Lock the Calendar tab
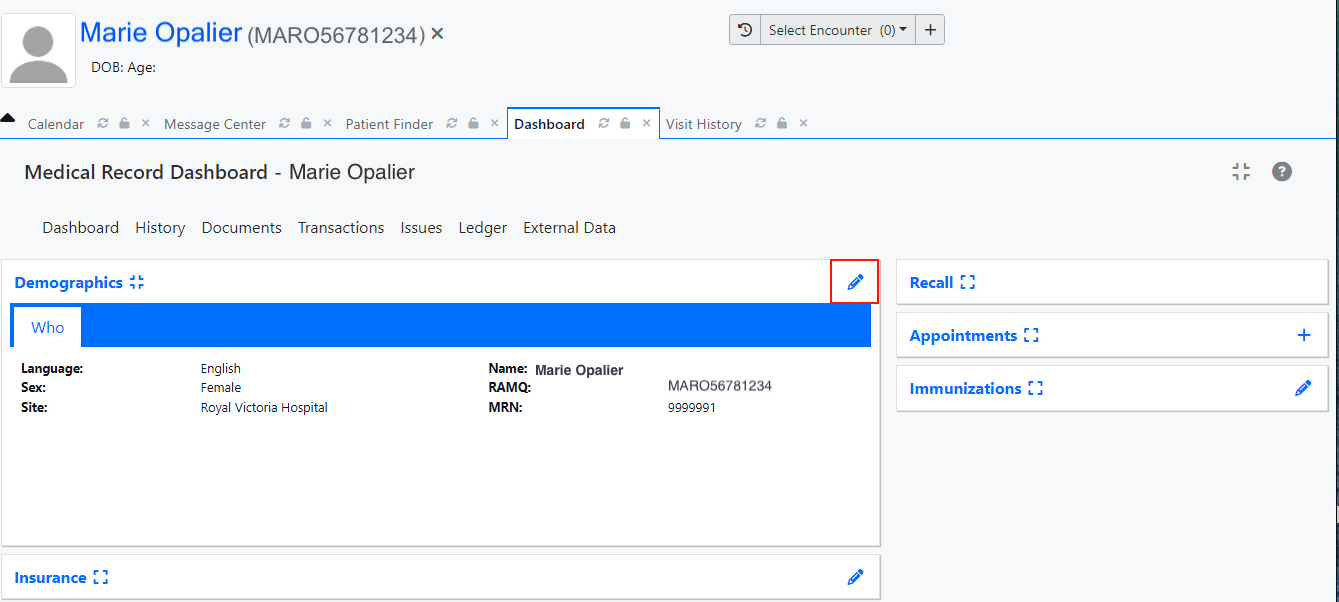Image resolution: width=1339 pixels, height=602 pixels. (124, 123)
